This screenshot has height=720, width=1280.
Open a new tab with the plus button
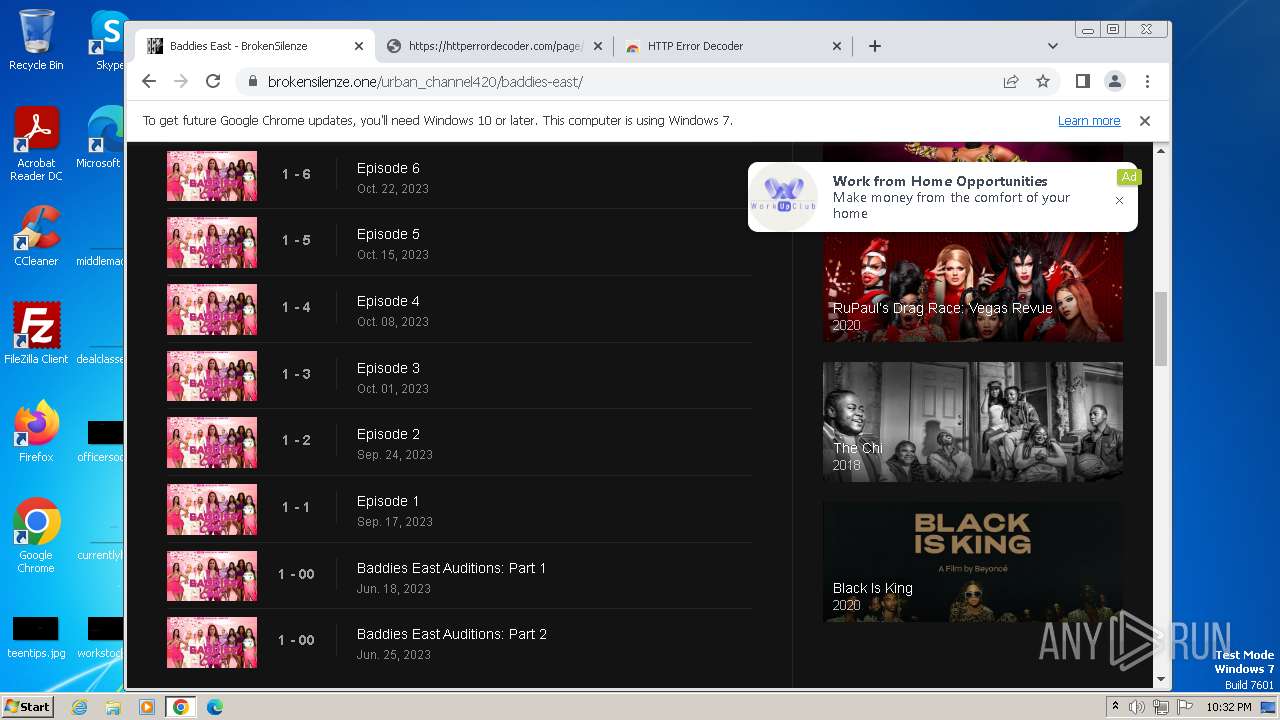click(875, 46)
